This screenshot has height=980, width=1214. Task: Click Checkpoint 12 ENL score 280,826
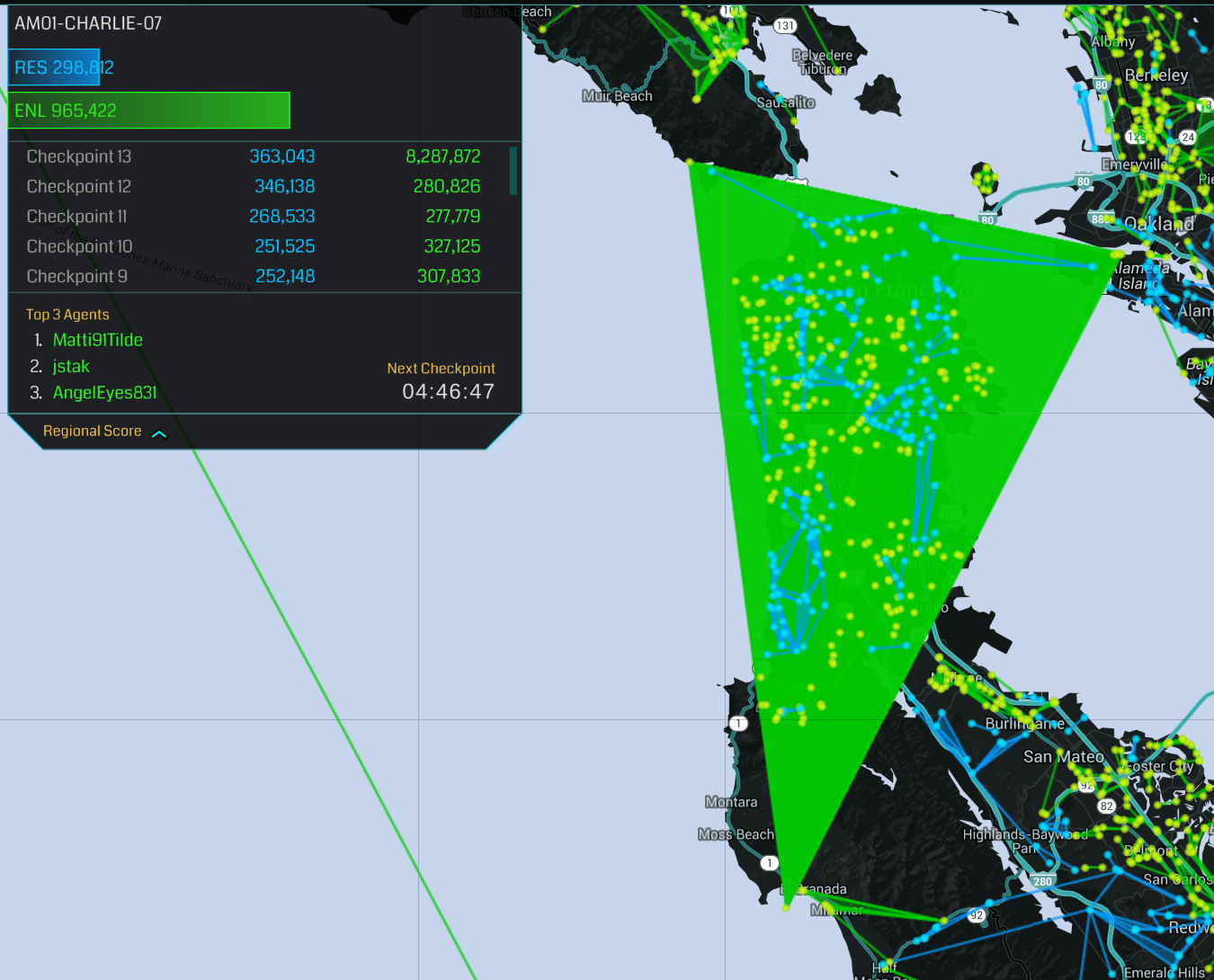click(x=447, y=186)
